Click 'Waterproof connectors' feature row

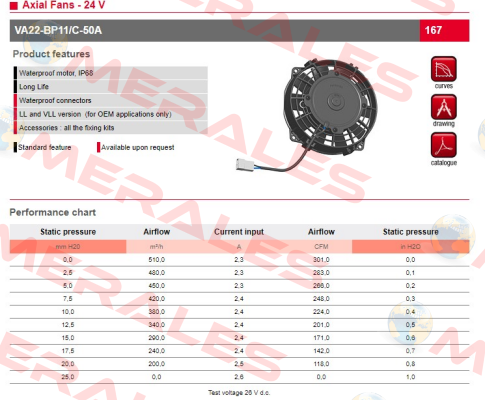click(111, 100)
